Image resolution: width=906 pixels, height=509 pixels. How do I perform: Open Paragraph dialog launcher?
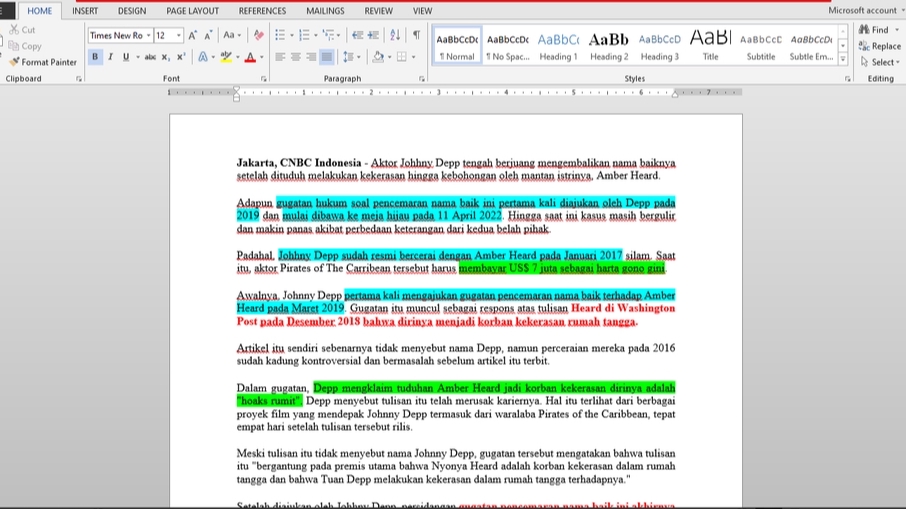tap(422, 79)
